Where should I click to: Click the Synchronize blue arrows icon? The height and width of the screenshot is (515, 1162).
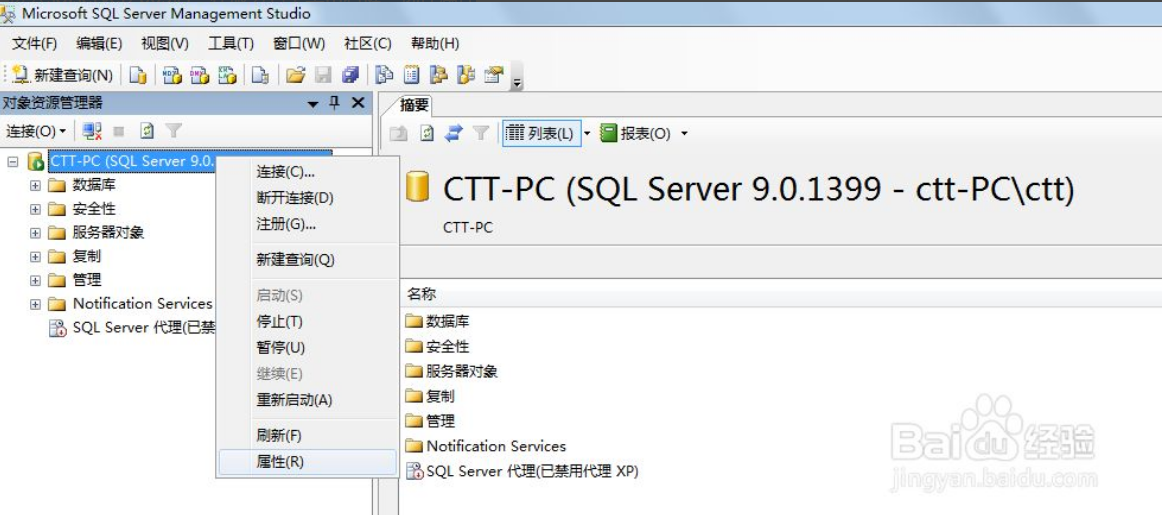454,133
